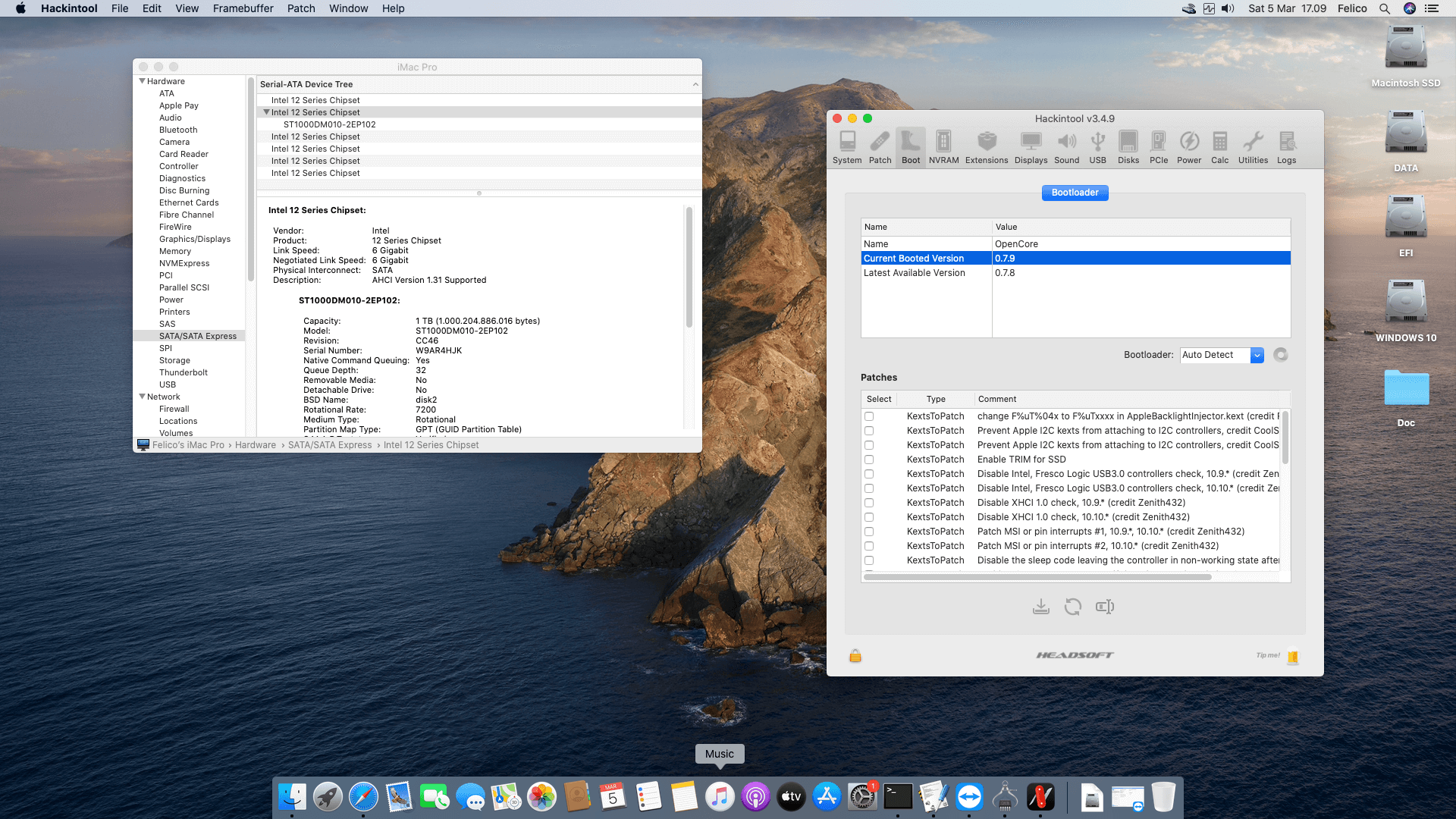Collapse the Hardware tree section
Screen dimensions: 1456x819
pos(142,81)
